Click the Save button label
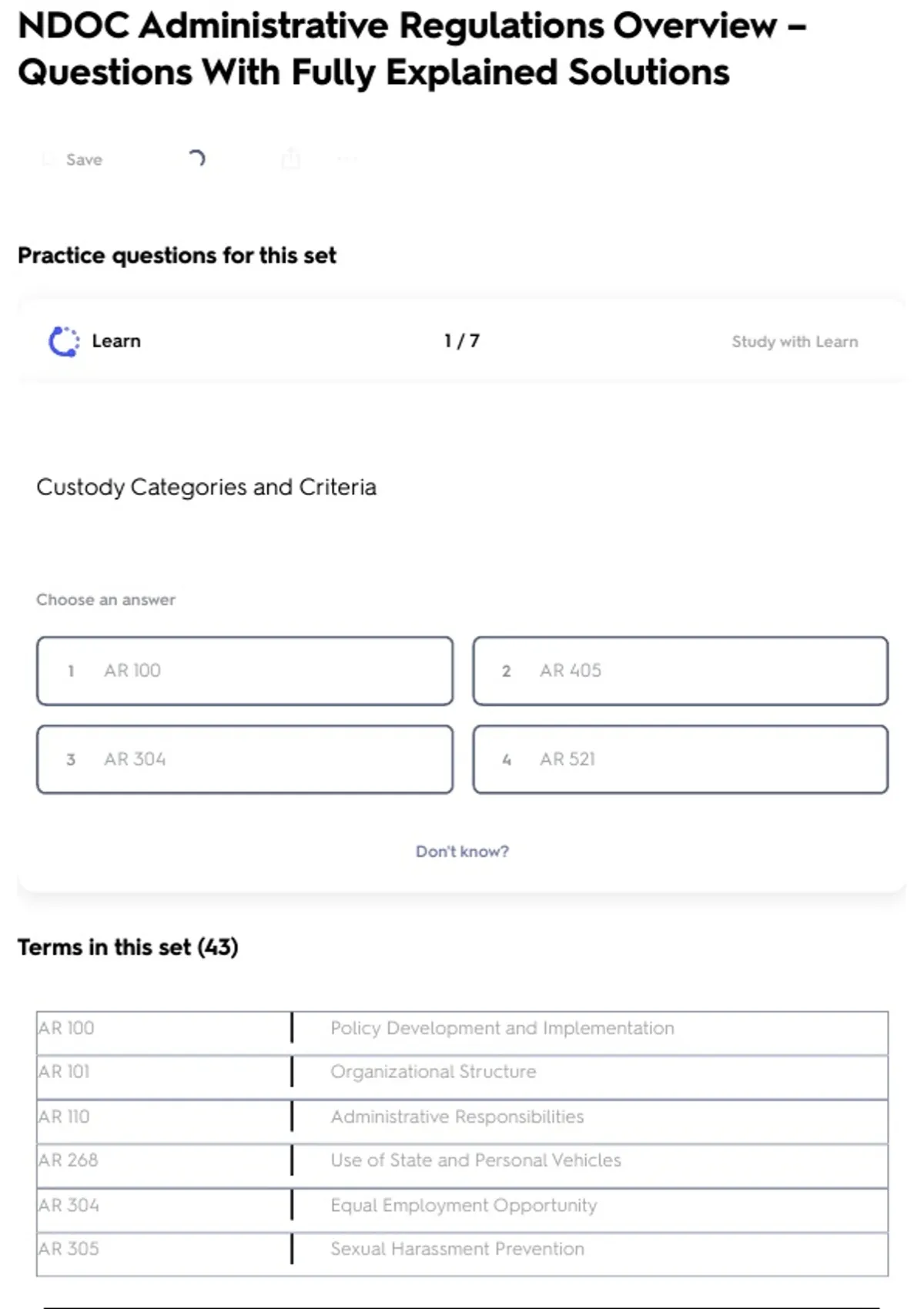Image resolution: width=924 pixels, height=1309 pixels. tap(84, 159)
